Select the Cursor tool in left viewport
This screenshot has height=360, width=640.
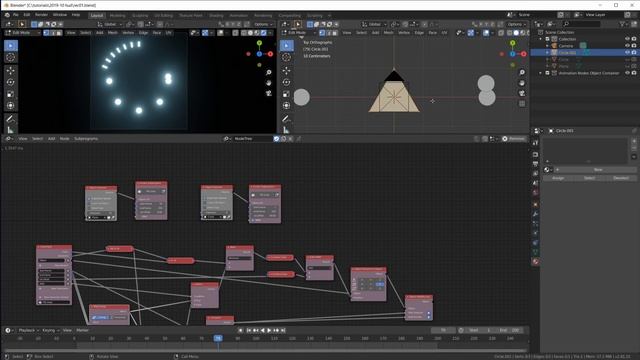pos(11,58)
